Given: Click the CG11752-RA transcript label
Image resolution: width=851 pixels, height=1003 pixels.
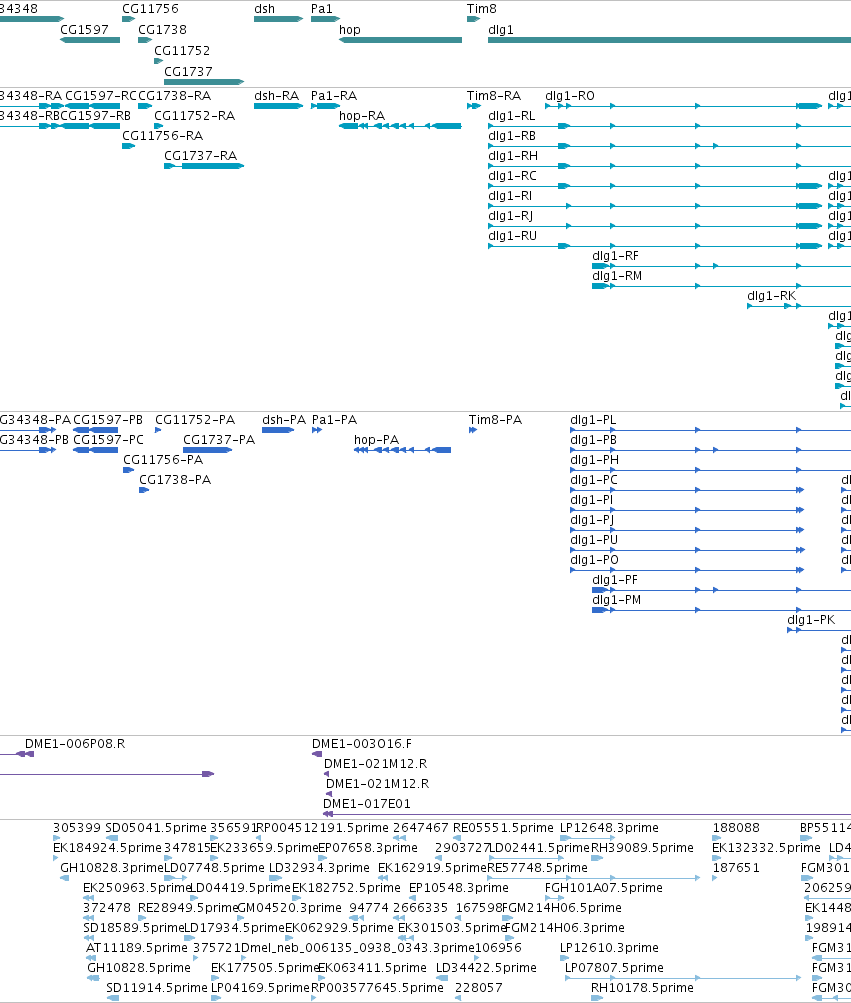Looking at the screenshot, I should point(195,116).
